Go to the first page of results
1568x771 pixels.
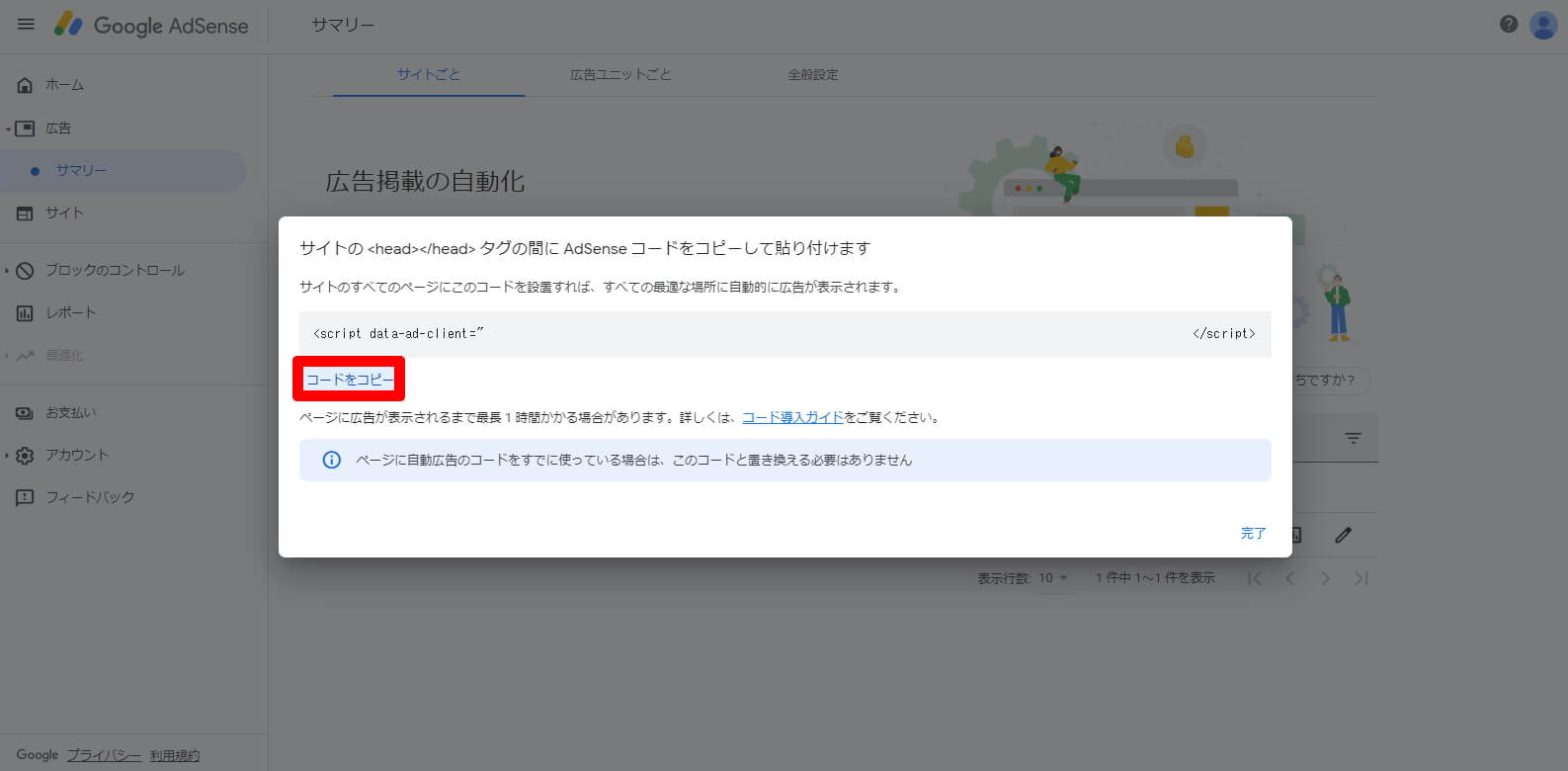tap(1254, 578)
